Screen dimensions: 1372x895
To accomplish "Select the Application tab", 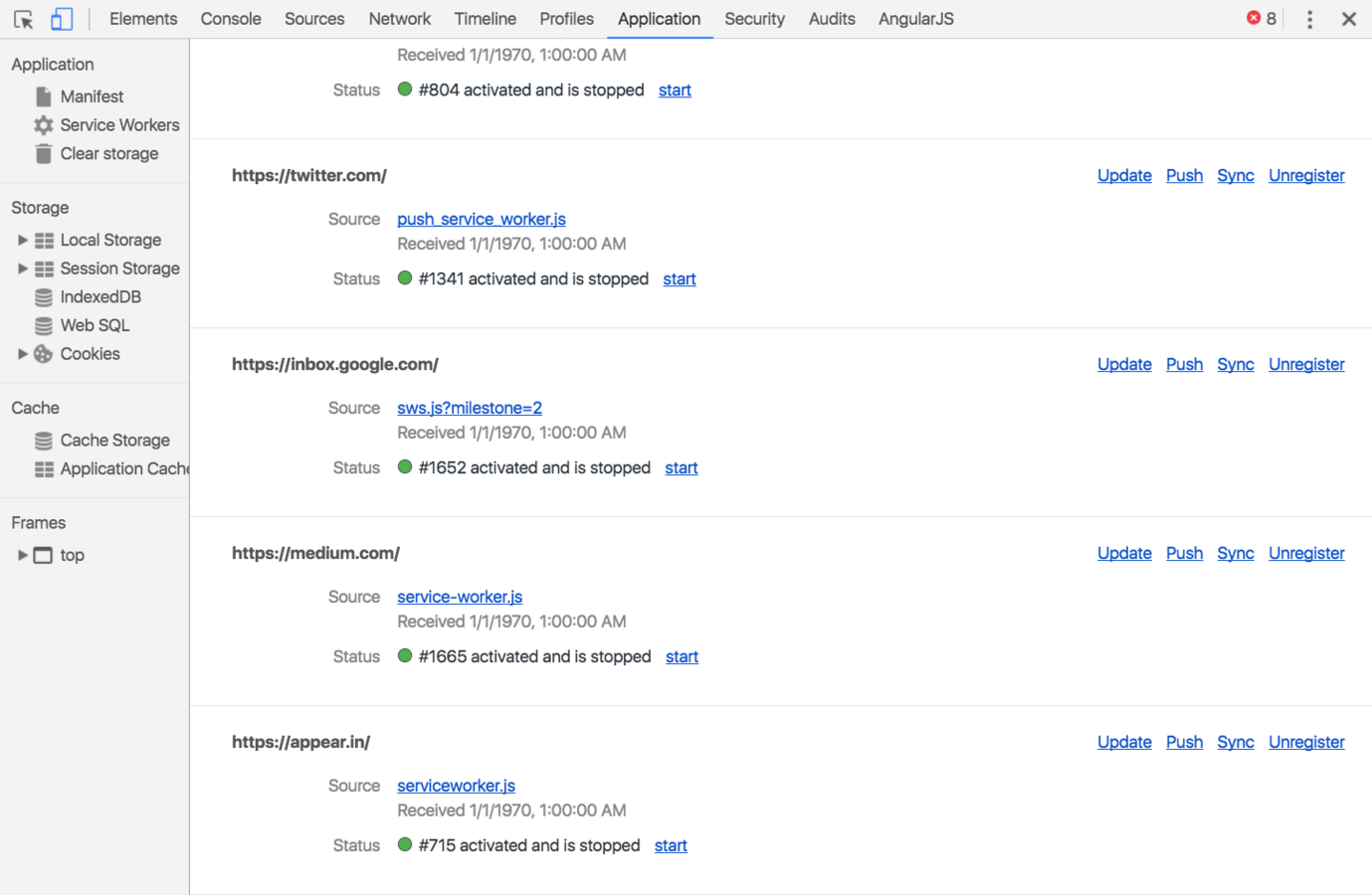I will pos(659,19).
